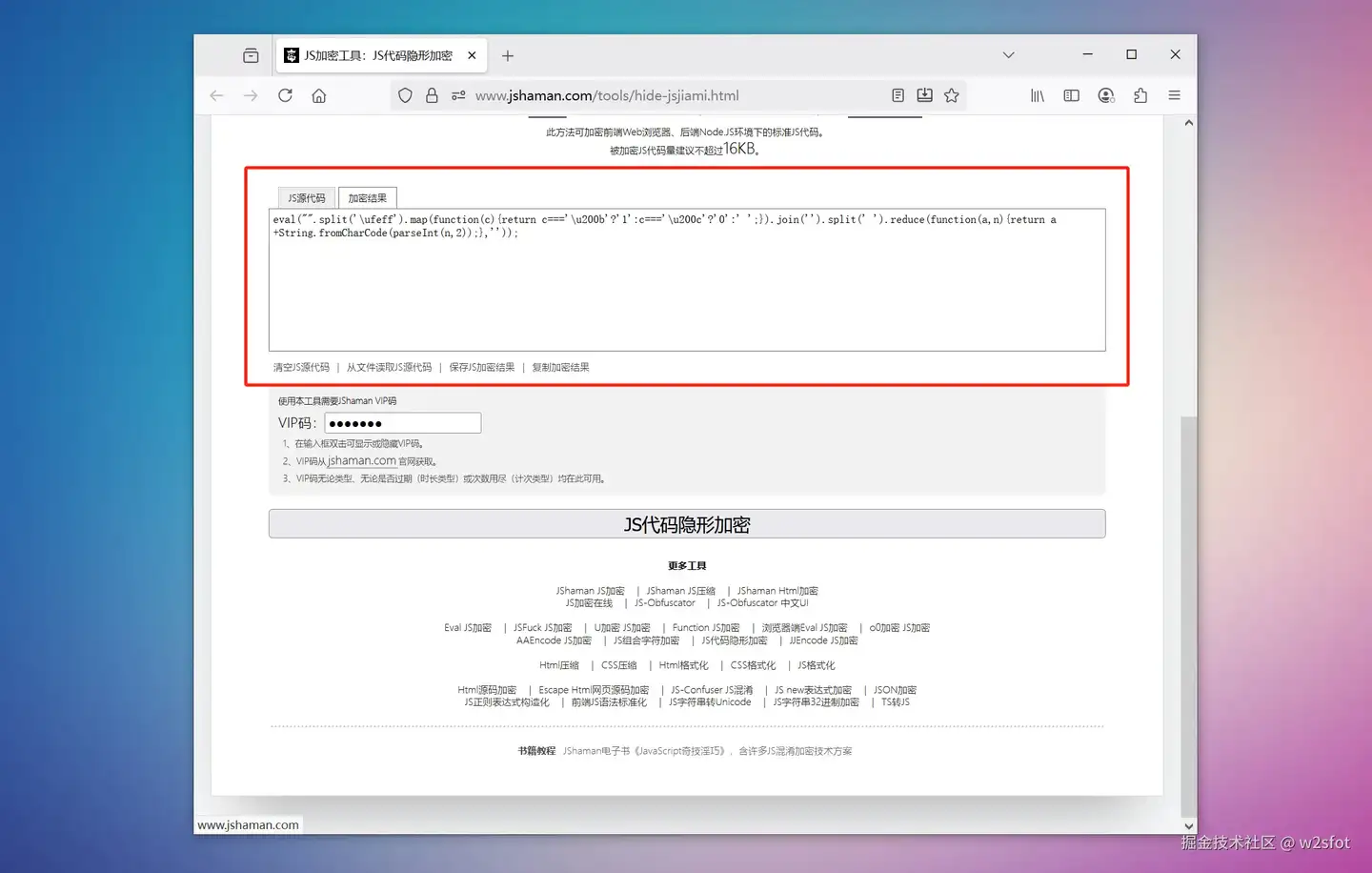The height and width of the screenshot is (873, 1372).
Task: Click 清空JS源代码 link
Action: tap(301, 367)
